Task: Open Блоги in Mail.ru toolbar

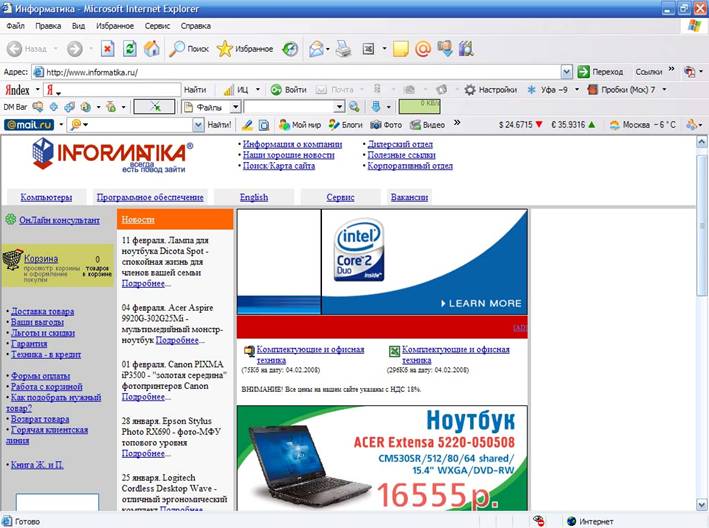Action: pyautogui.click(x=345, y=124)
